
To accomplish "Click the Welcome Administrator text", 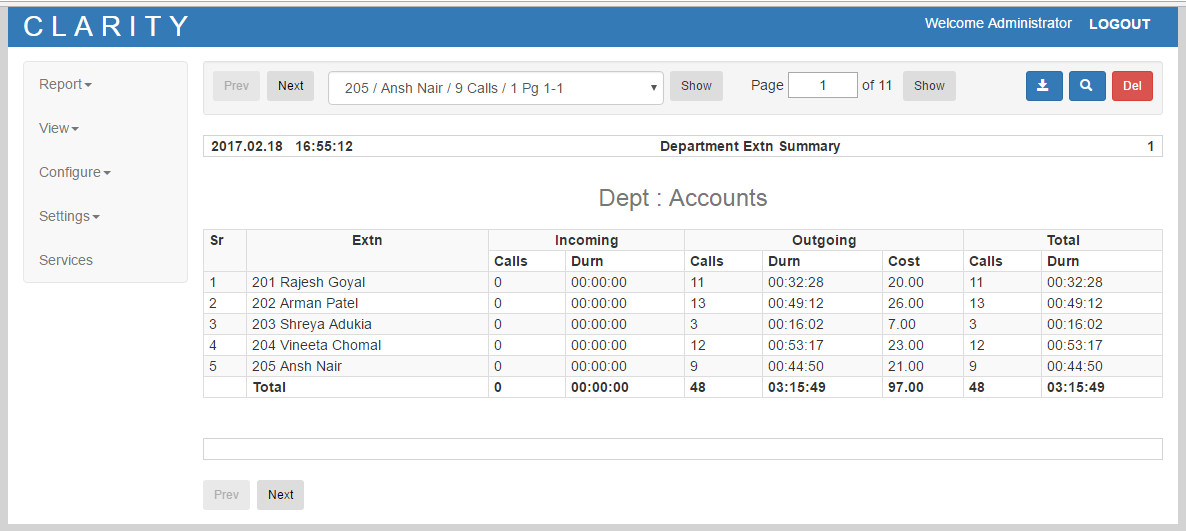I will (998, 23).
